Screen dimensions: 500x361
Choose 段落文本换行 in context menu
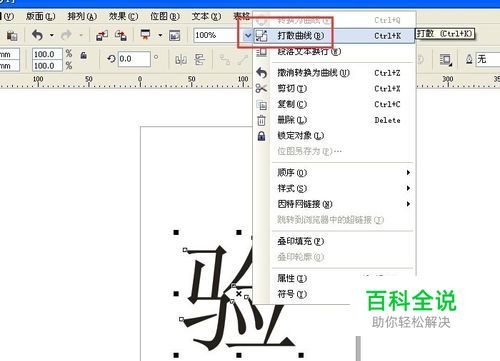[x=334, y=52]
